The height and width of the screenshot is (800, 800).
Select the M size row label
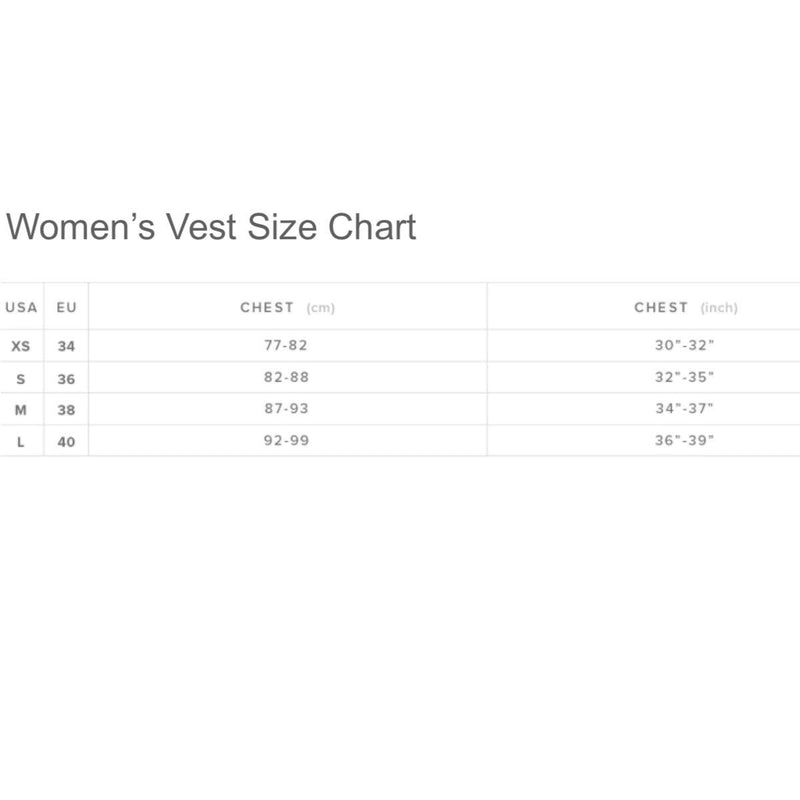(21, 409)
